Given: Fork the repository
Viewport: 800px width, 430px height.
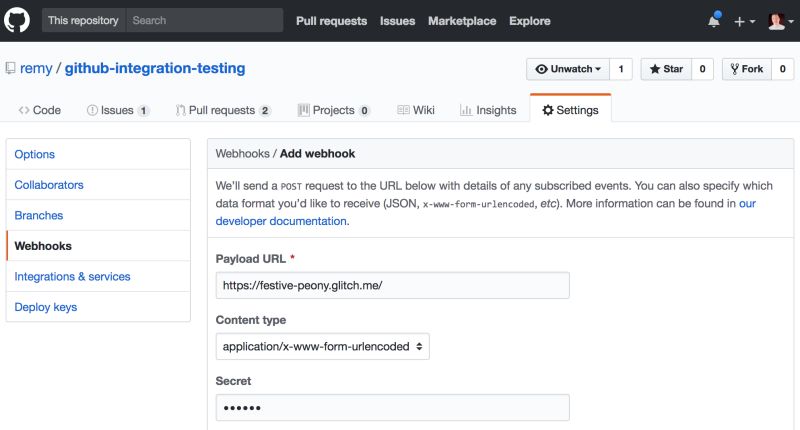Looking at the screenshot, I should pyautogui.click(x=746, y=69).
